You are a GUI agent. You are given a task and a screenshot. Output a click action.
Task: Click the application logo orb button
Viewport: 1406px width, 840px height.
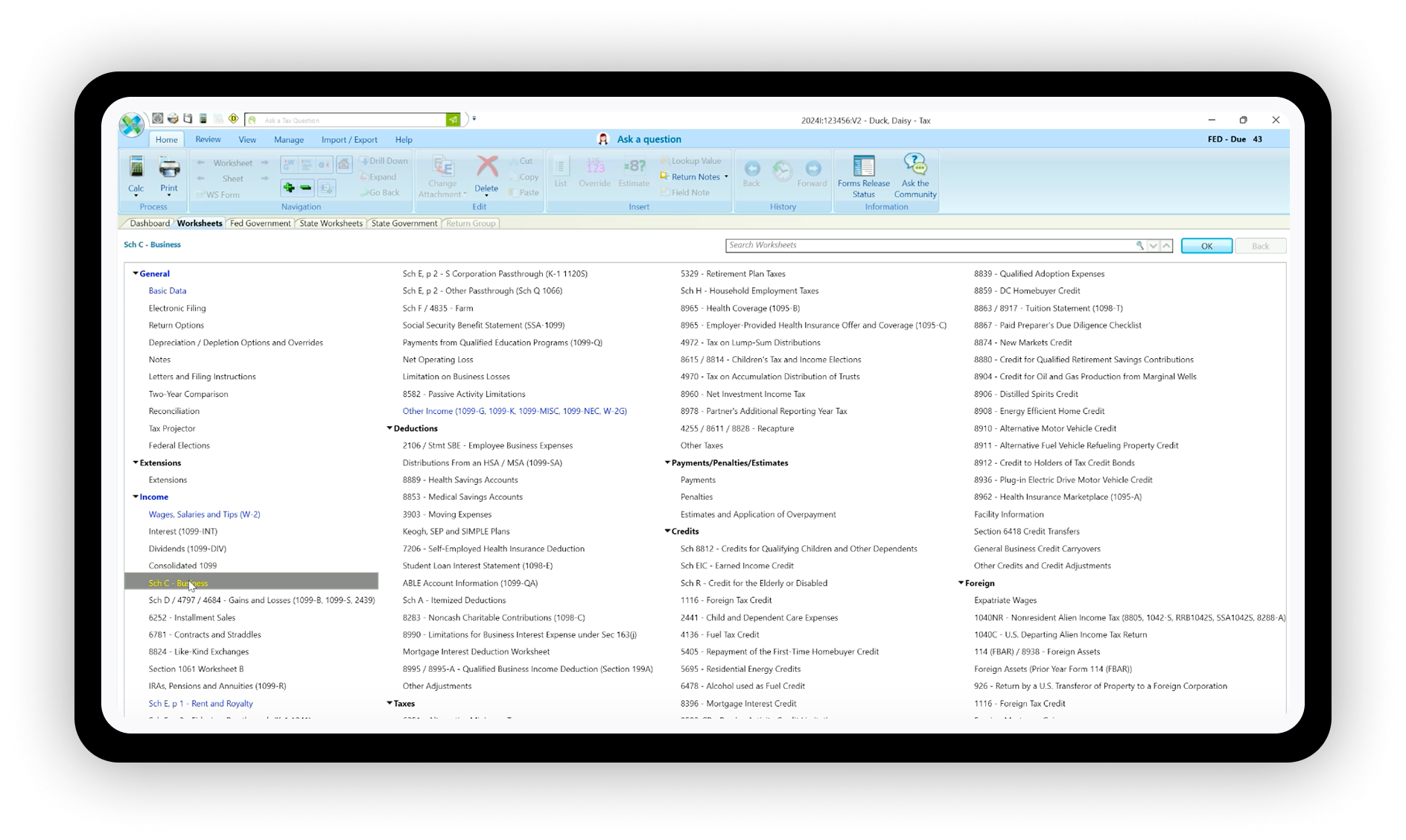[x=132, y=125]
